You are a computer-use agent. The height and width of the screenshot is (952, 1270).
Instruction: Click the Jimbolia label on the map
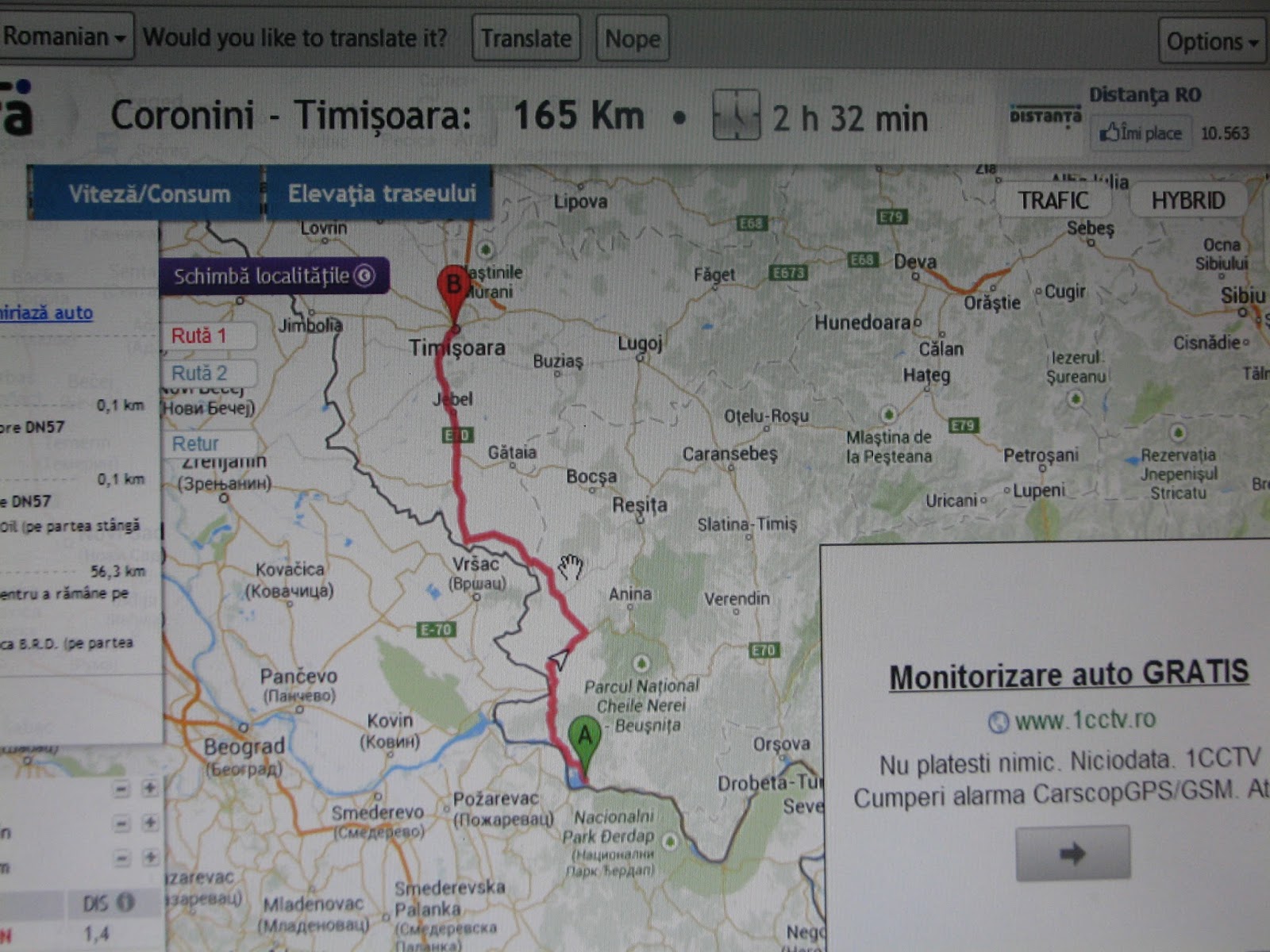tap(310, 325)
